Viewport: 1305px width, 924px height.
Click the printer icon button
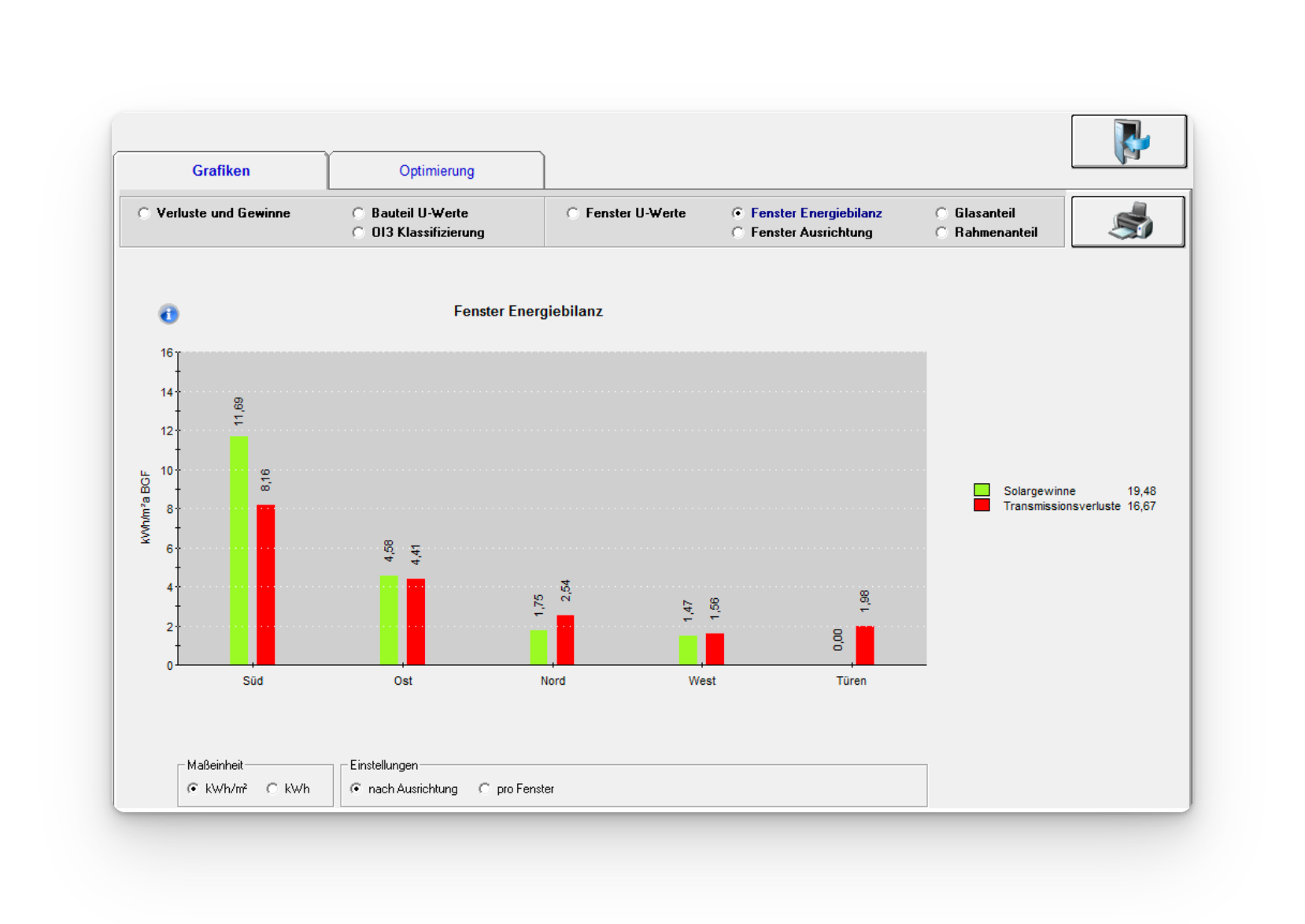click(x=1128, y=222)
